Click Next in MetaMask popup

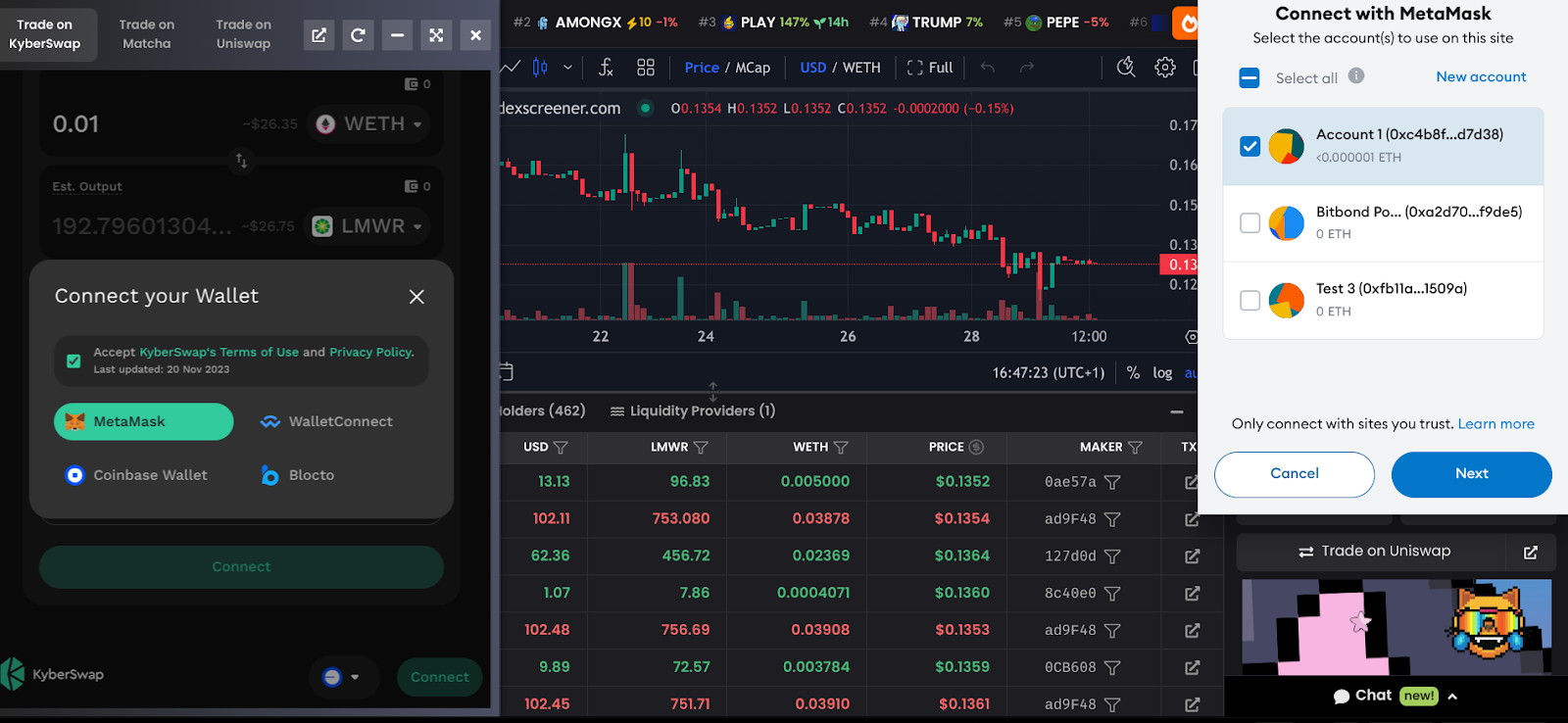point(1471,474)
